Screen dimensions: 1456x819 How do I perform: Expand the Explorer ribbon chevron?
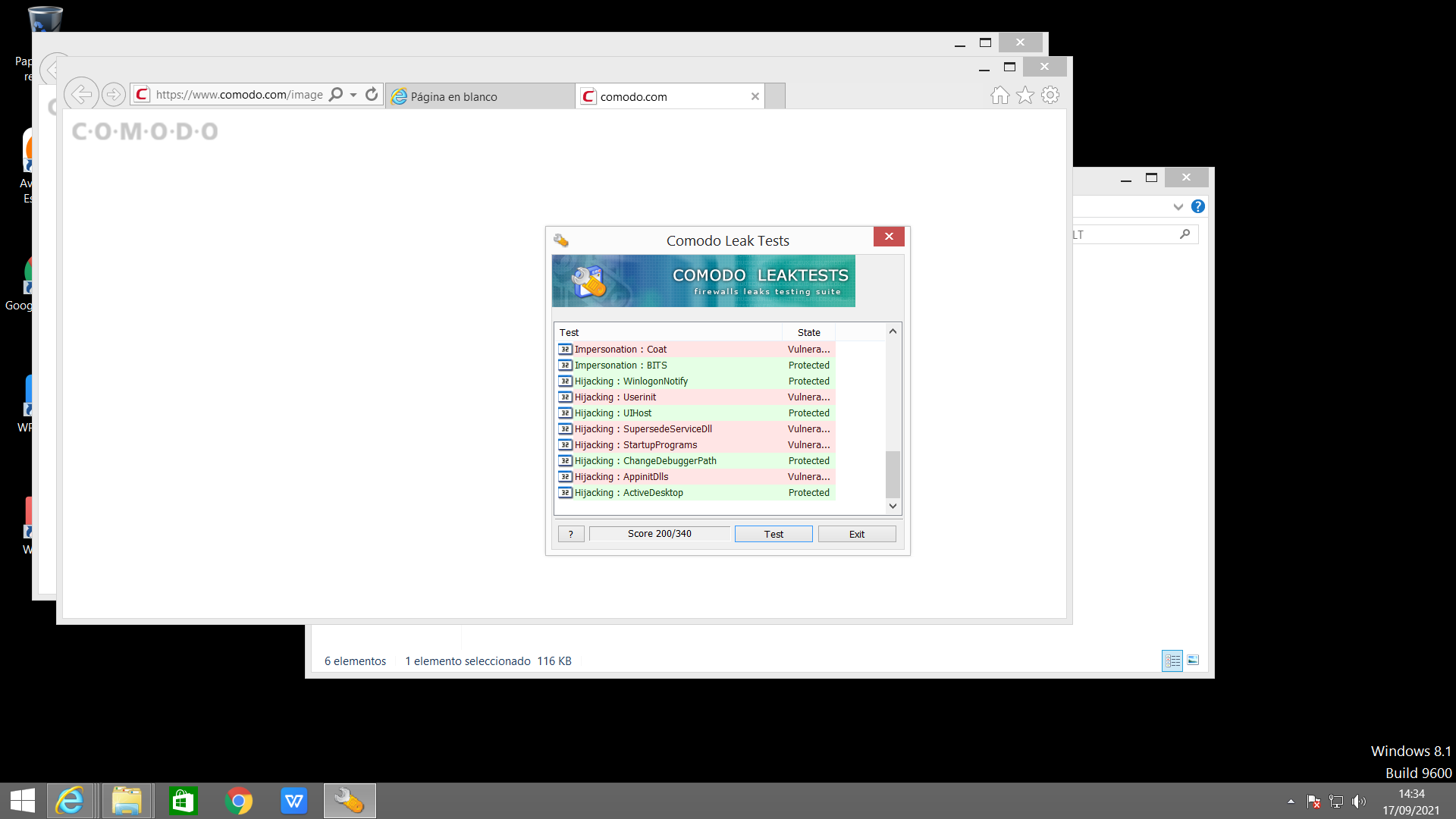coord(1178,206)
